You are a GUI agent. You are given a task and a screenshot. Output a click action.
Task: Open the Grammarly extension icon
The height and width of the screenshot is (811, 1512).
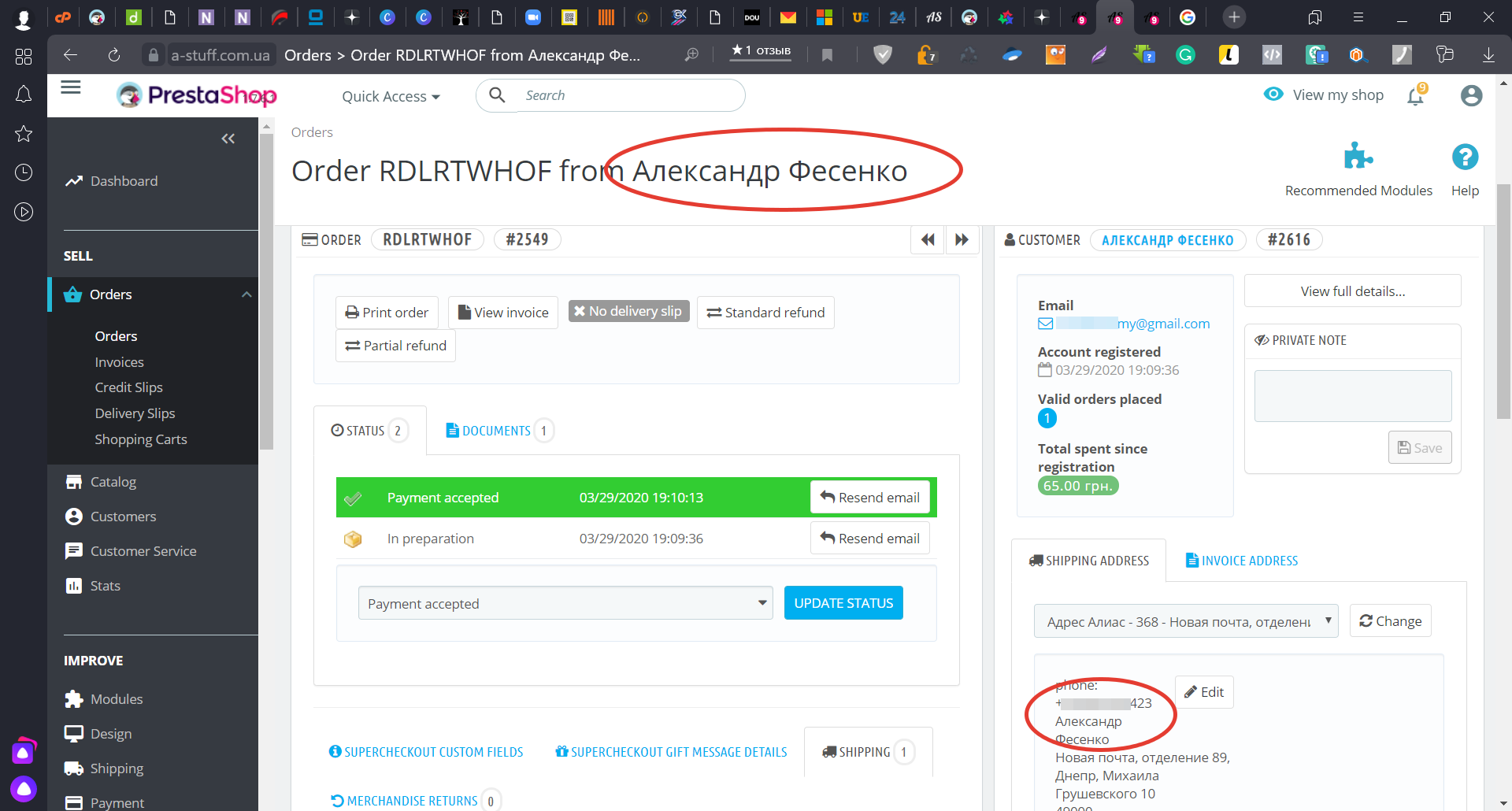[1185, 55]
